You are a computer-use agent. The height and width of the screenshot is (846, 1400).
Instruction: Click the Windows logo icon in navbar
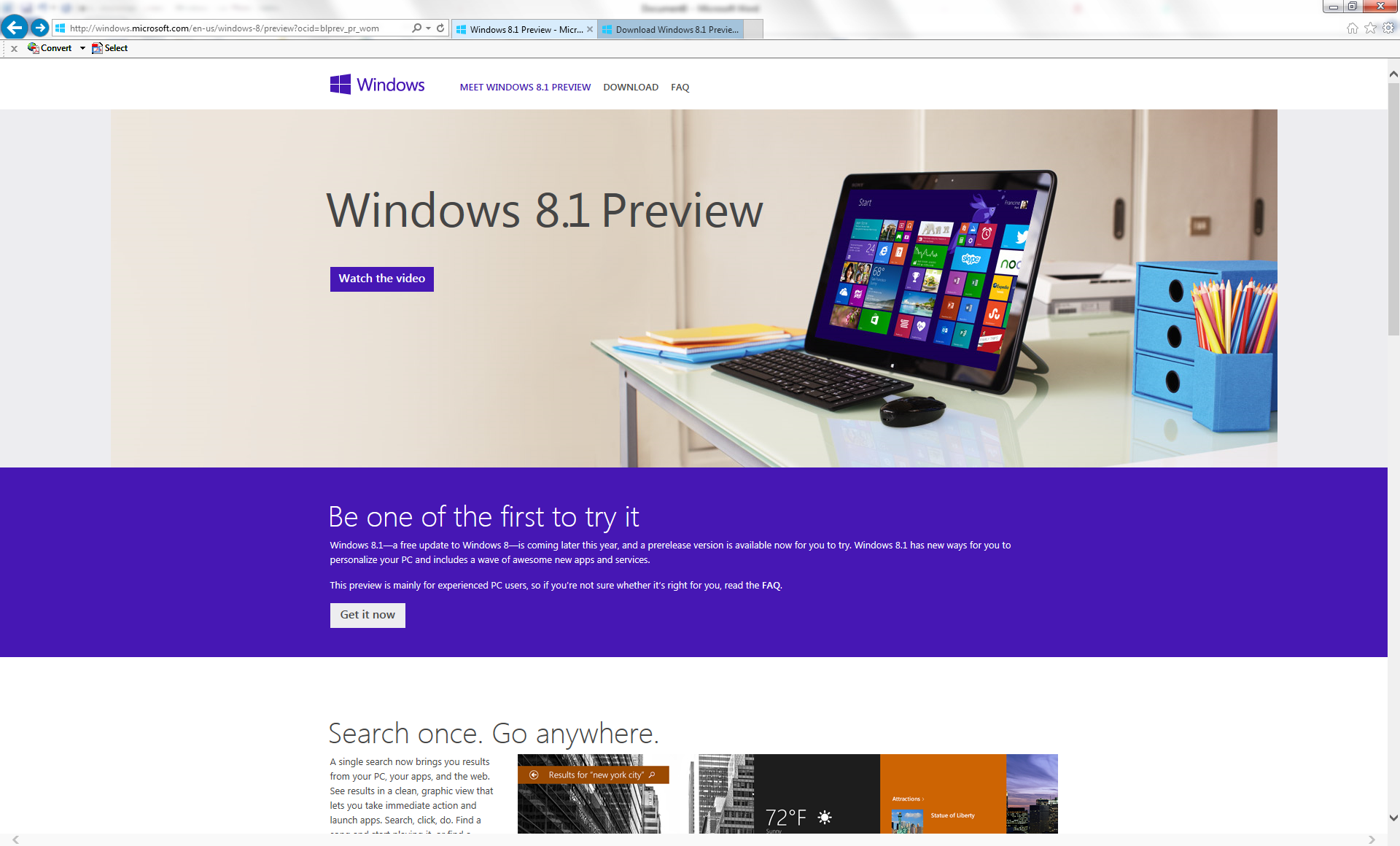[340, 86]
